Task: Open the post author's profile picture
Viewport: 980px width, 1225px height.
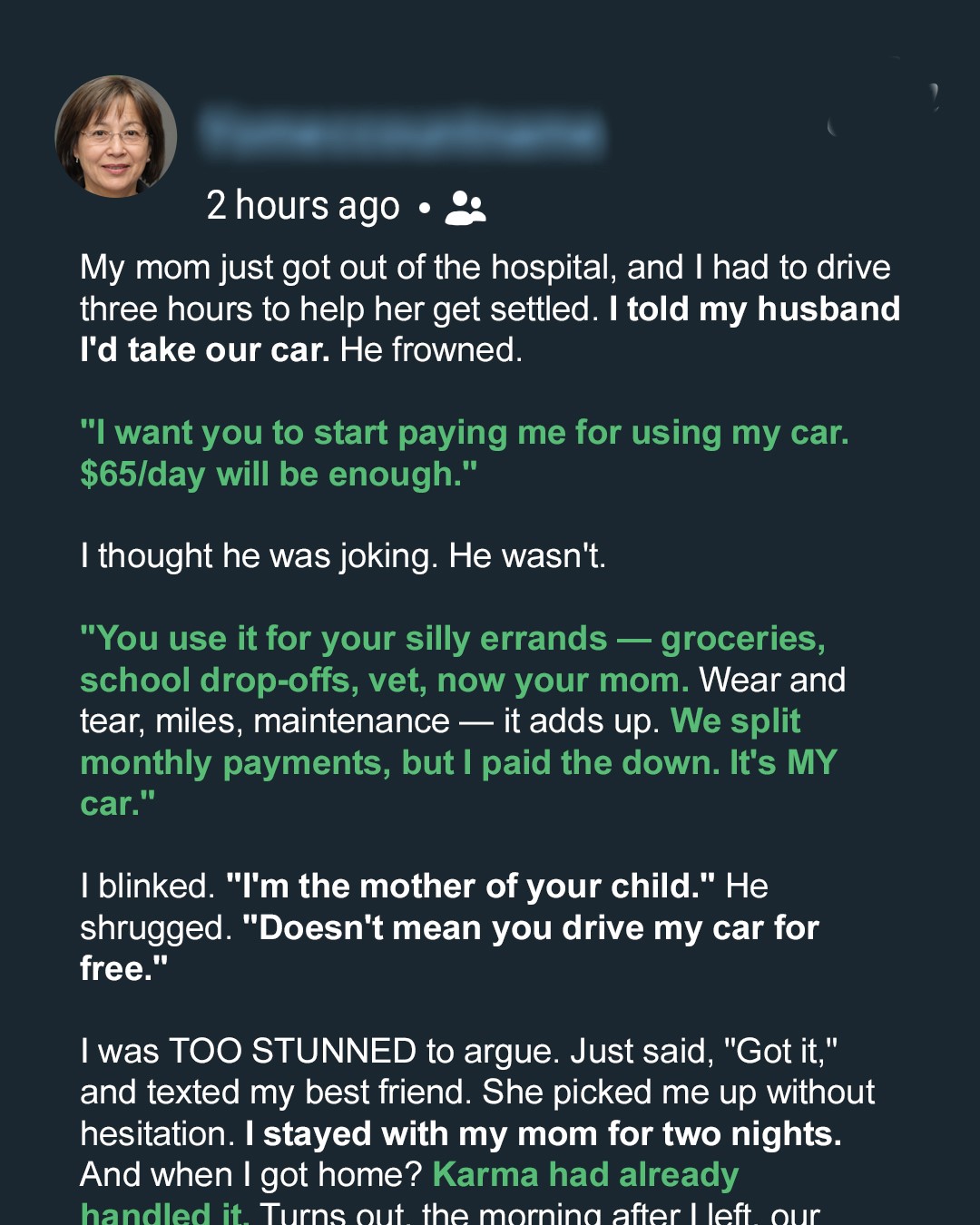Action: pos(116,136)
